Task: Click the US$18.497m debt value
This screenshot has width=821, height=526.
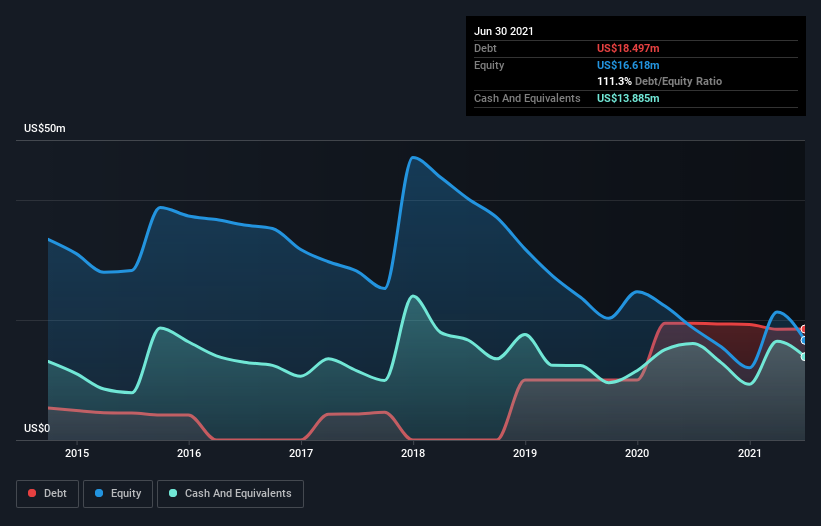Action: tap(628, 49)
